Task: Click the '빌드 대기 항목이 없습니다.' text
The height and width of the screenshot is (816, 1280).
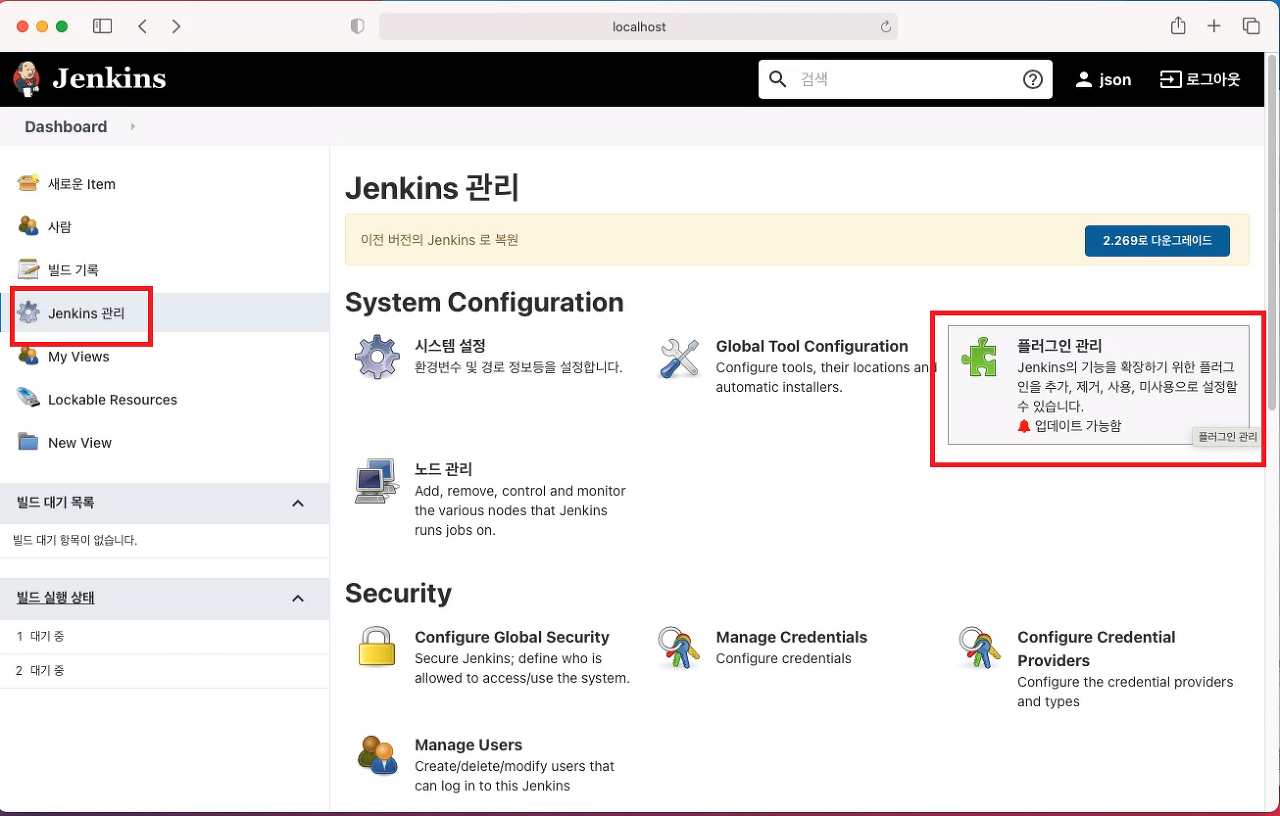Action: [75, 540]
